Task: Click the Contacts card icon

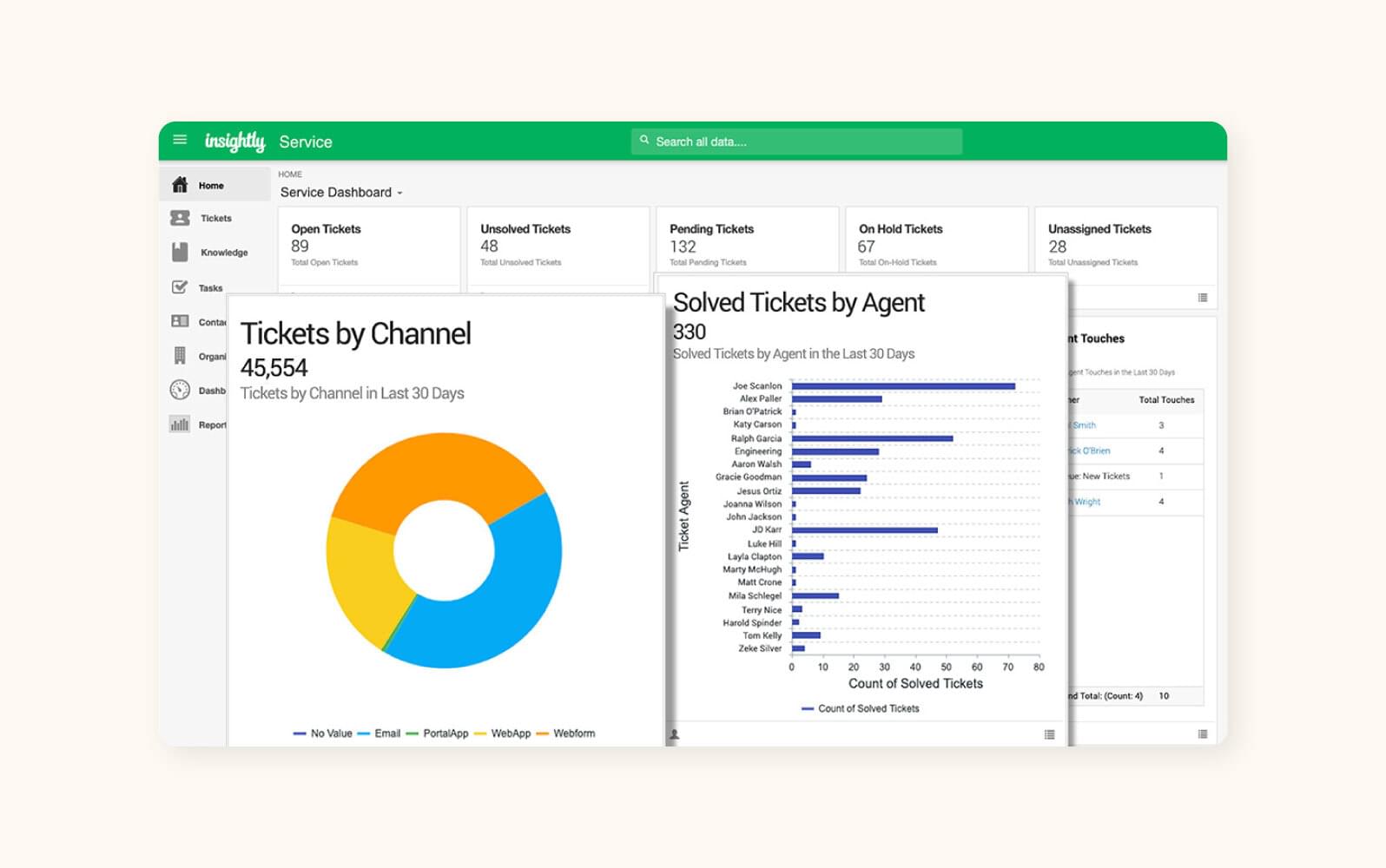Action: (180, 321)
